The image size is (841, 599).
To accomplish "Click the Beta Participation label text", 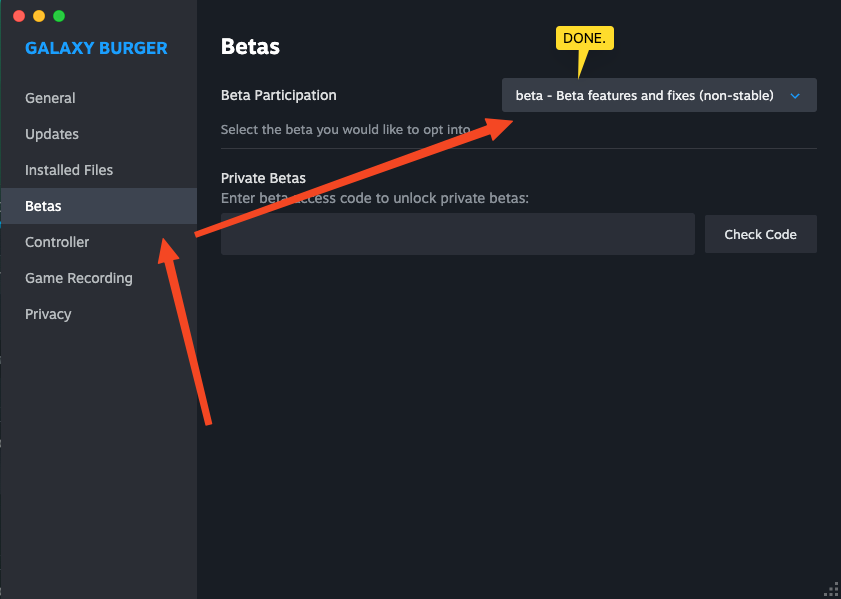I will tap(279, 95).
